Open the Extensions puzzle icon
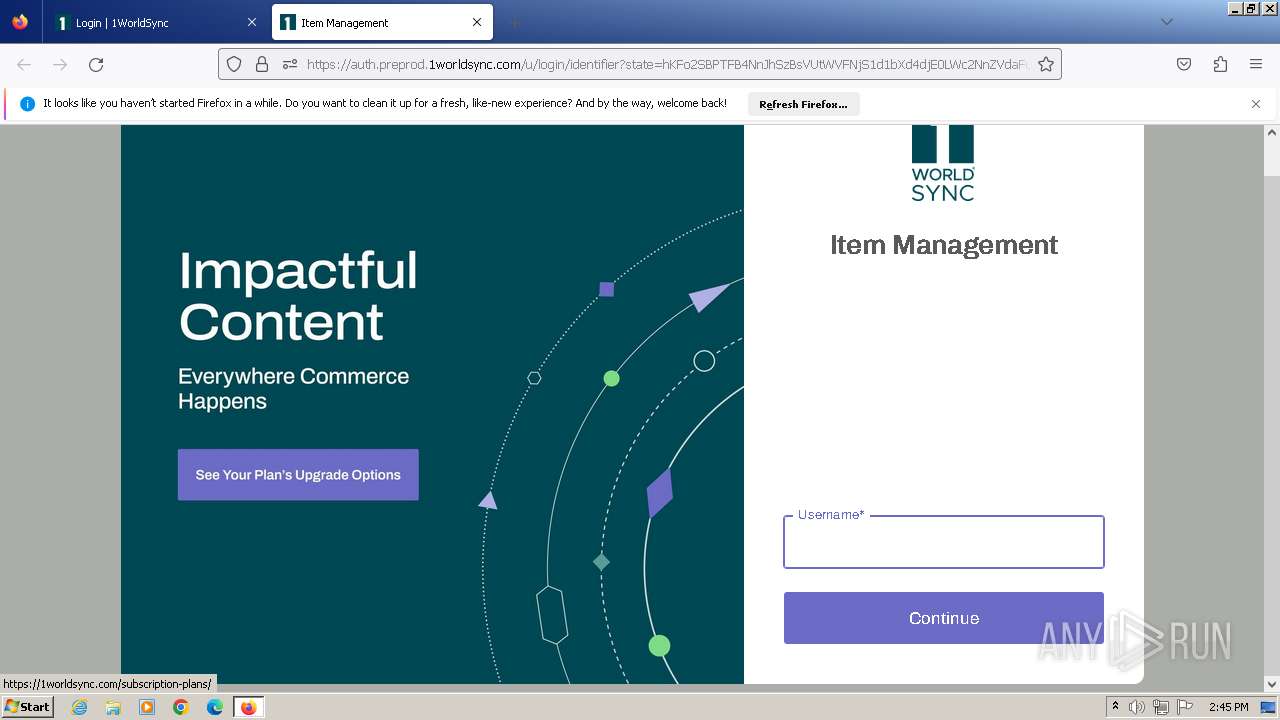This screenshot has width=1280, height=720. [1220, 64]
